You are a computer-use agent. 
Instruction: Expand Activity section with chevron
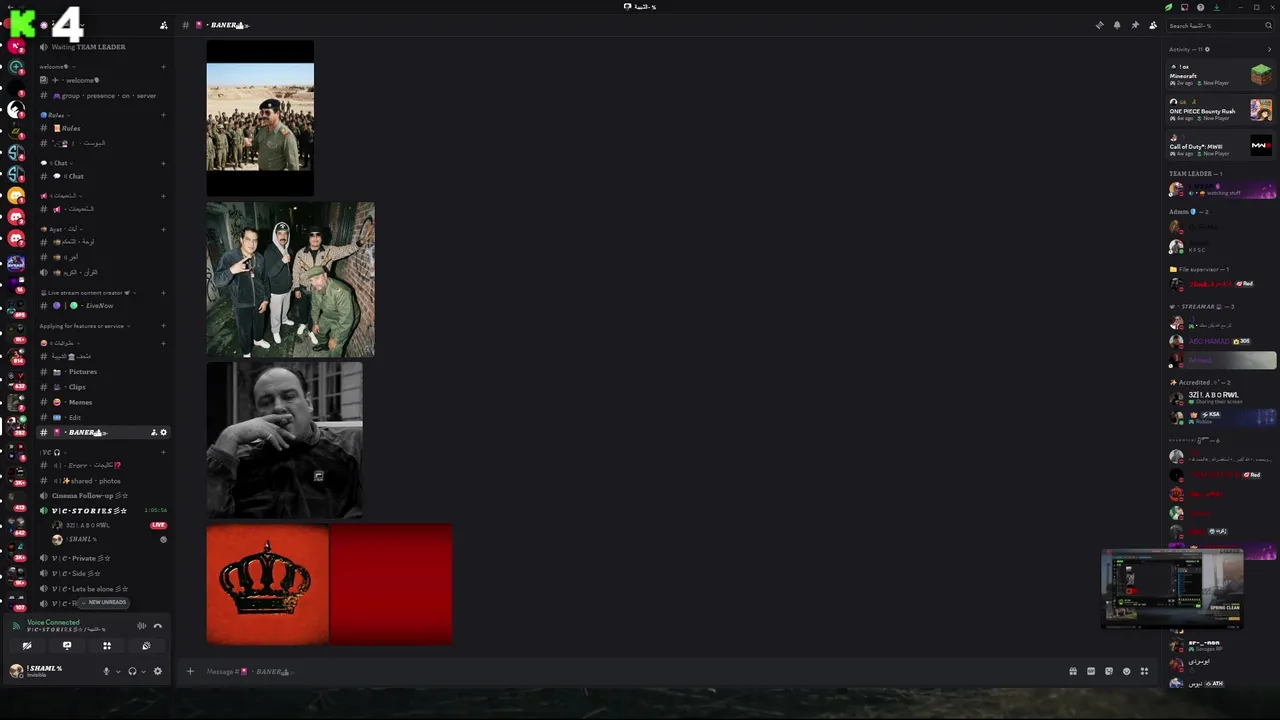(x=1269, y=49)
